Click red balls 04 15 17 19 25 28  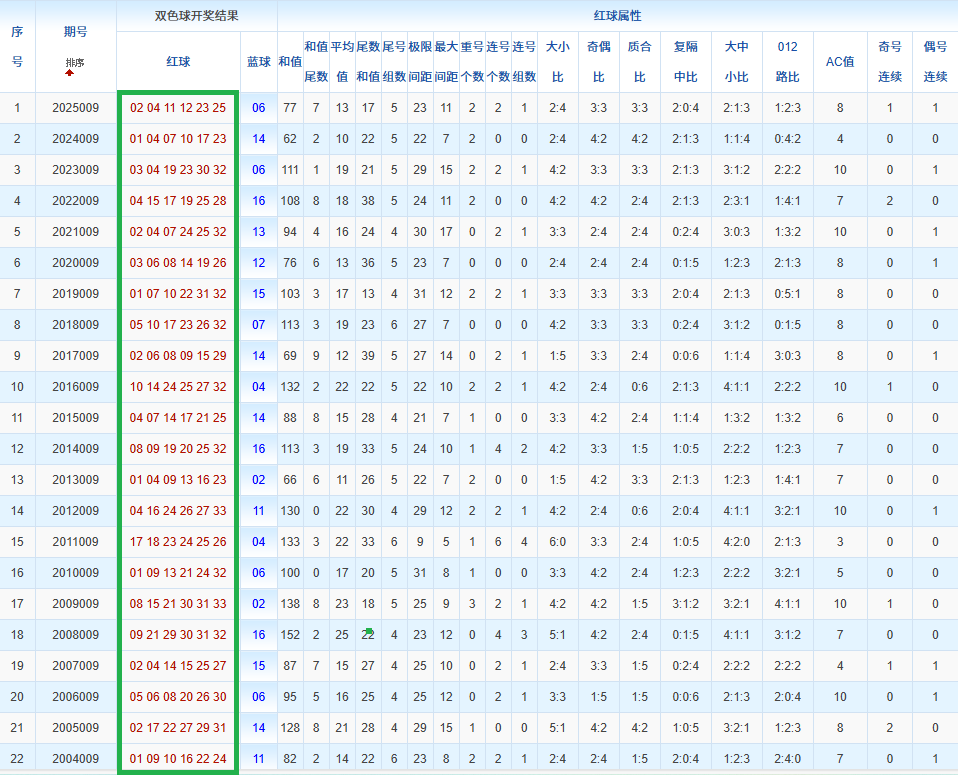coord(178,201)
